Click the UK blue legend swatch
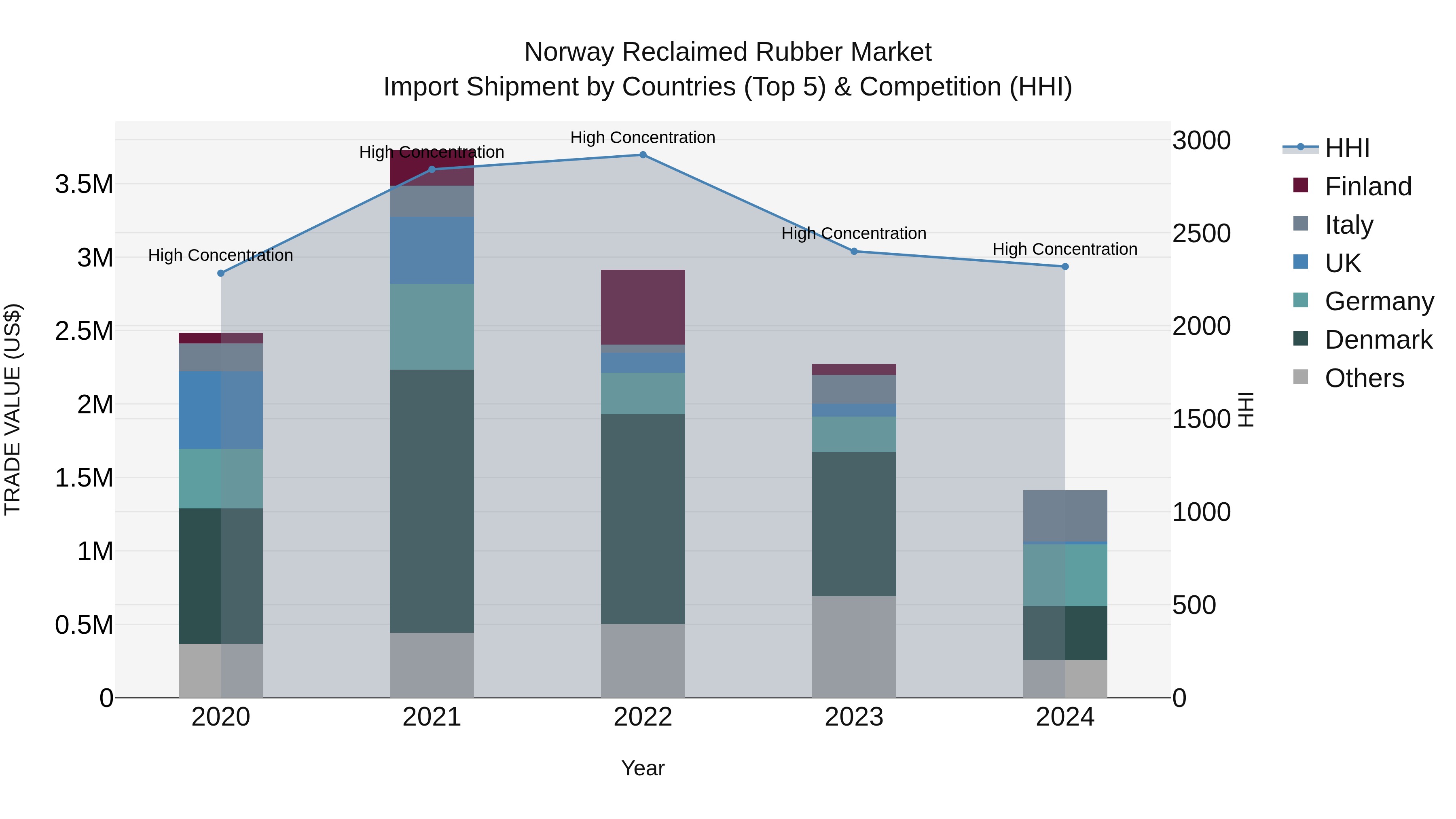 (1301, 262)
